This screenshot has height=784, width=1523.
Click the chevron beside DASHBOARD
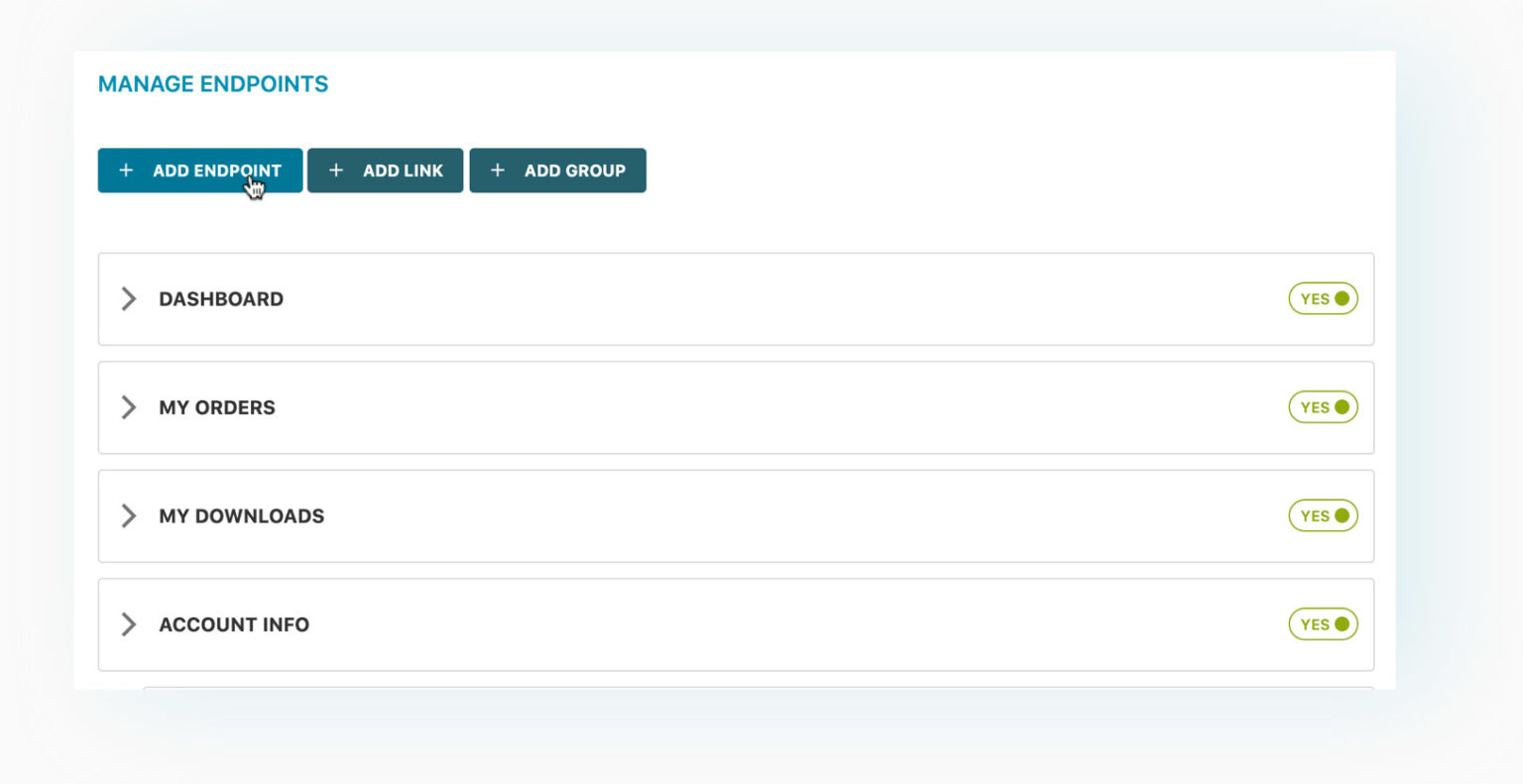(x=128, y=298)
